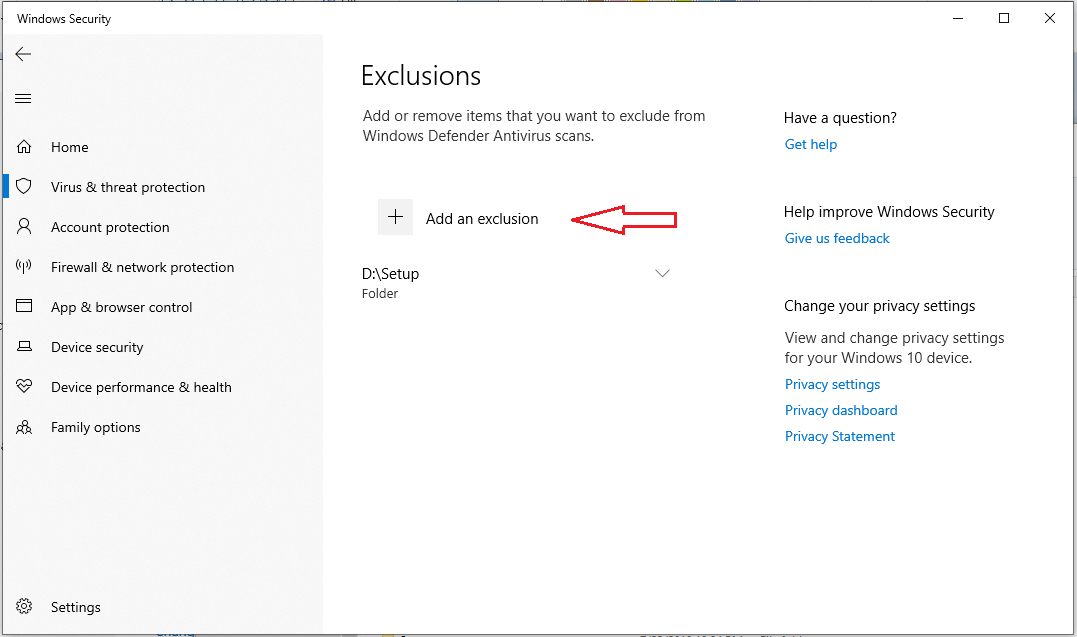
Task: Open the Privacy Statement link
Action: click(x=839, y=436)
